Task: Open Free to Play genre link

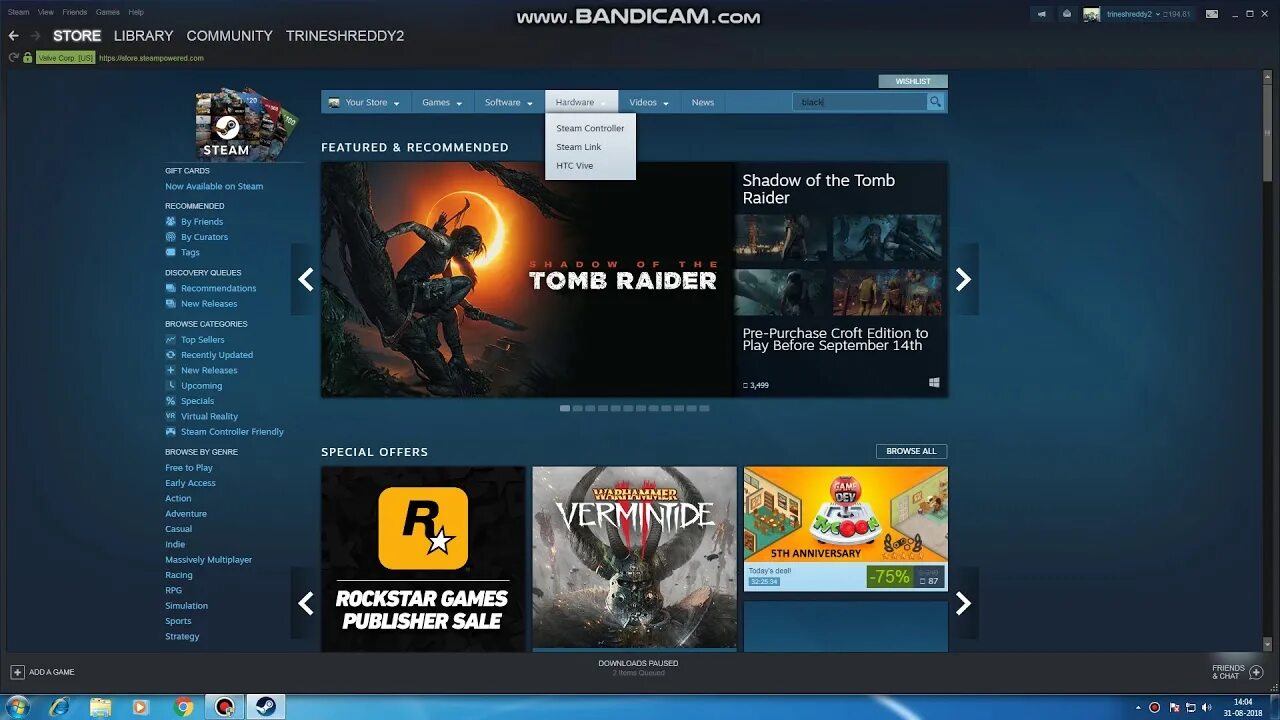Action: coord(189,468)
